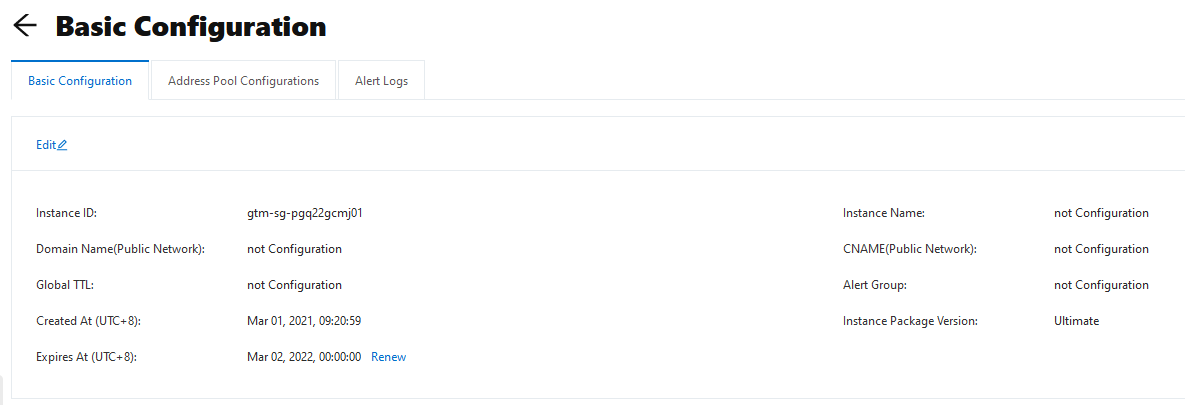Image resolution: width=1185 pixels, height=405 pixels.
Task: Click the Alert Group value
Action: (x=1101, y=285)
